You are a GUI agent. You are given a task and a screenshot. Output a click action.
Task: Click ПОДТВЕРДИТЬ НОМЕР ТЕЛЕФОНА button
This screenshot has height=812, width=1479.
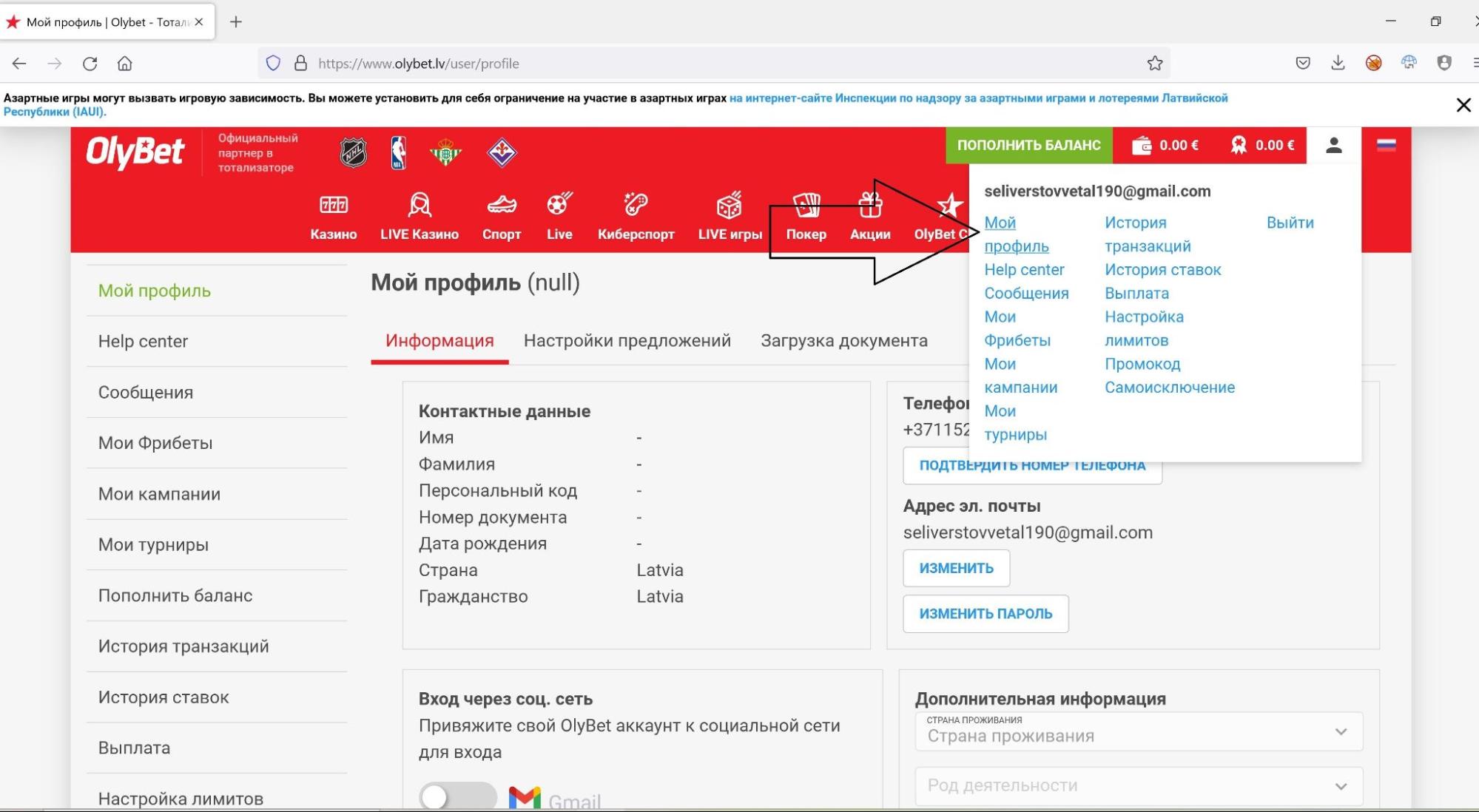click(x=1032, y=467)
